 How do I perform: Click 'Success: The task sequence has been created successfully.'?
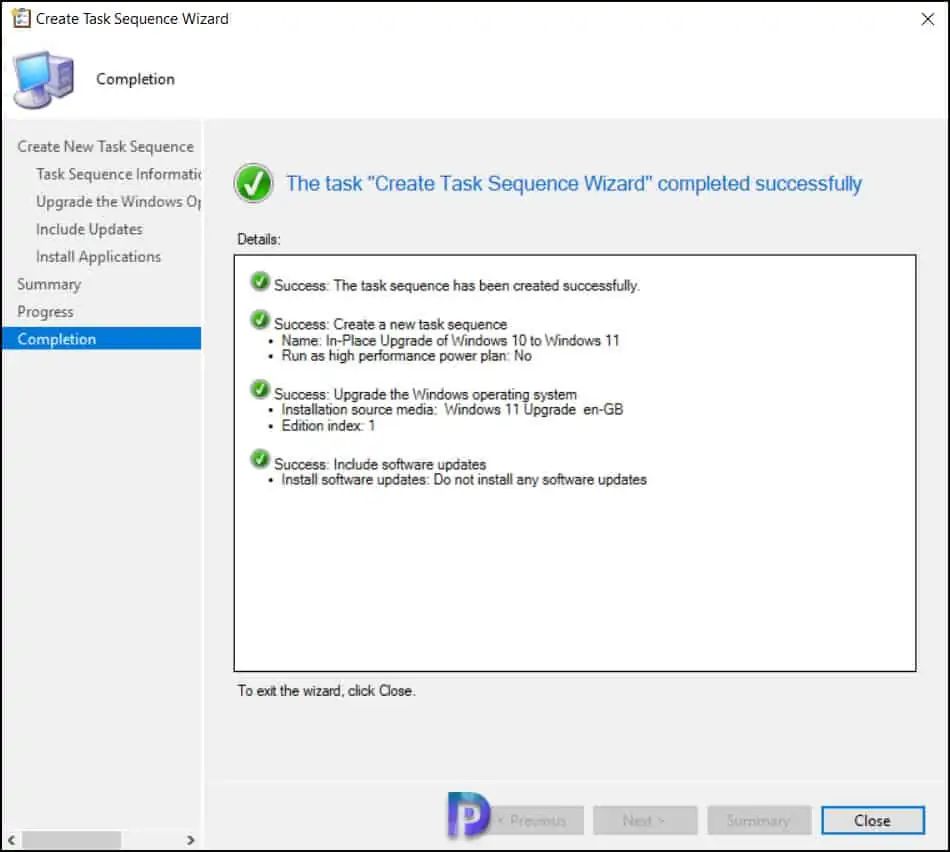457,285
